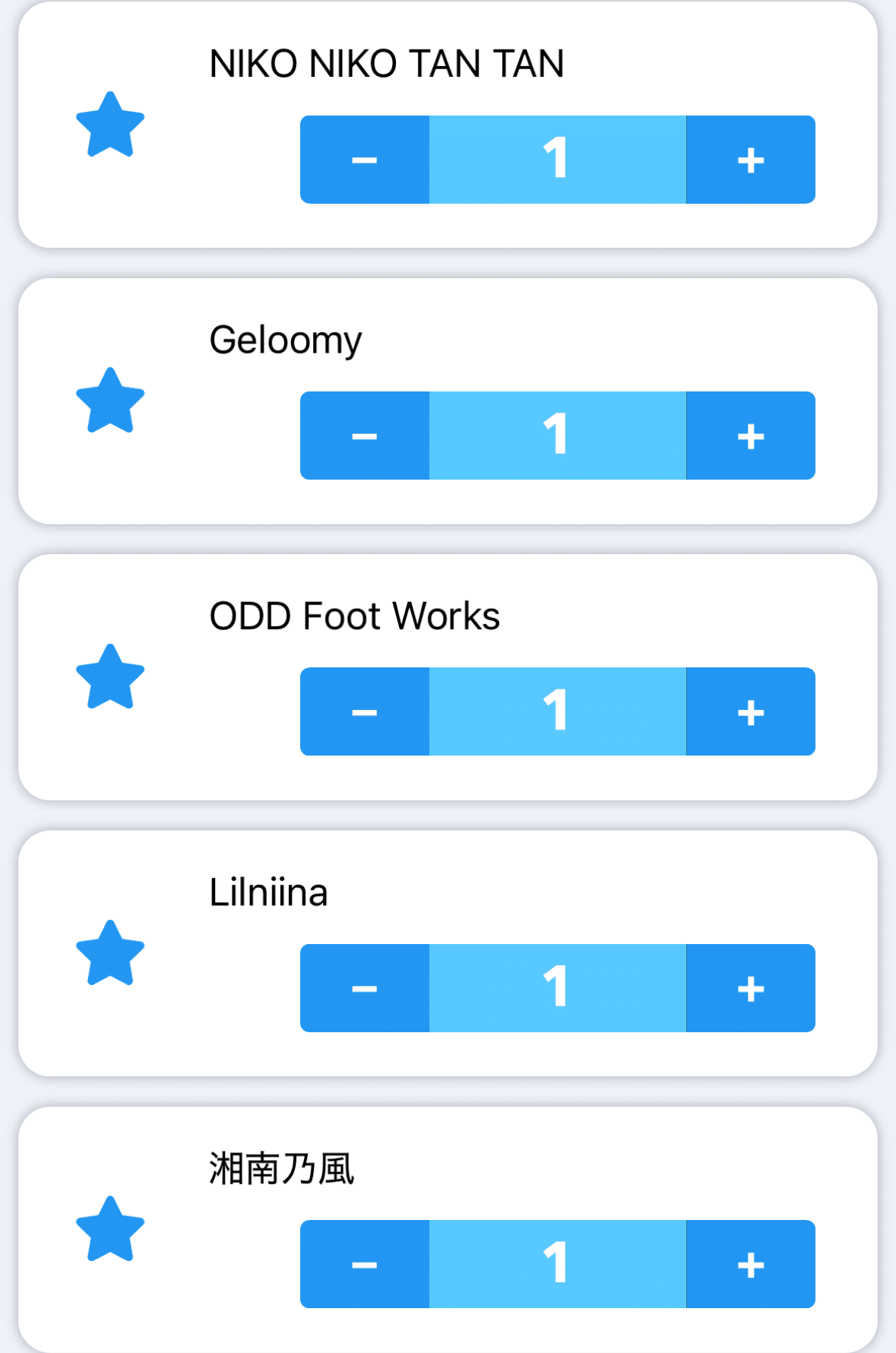Click the star next to ODD Foot Works
The image size is (896, 1353).
point(110,677)
